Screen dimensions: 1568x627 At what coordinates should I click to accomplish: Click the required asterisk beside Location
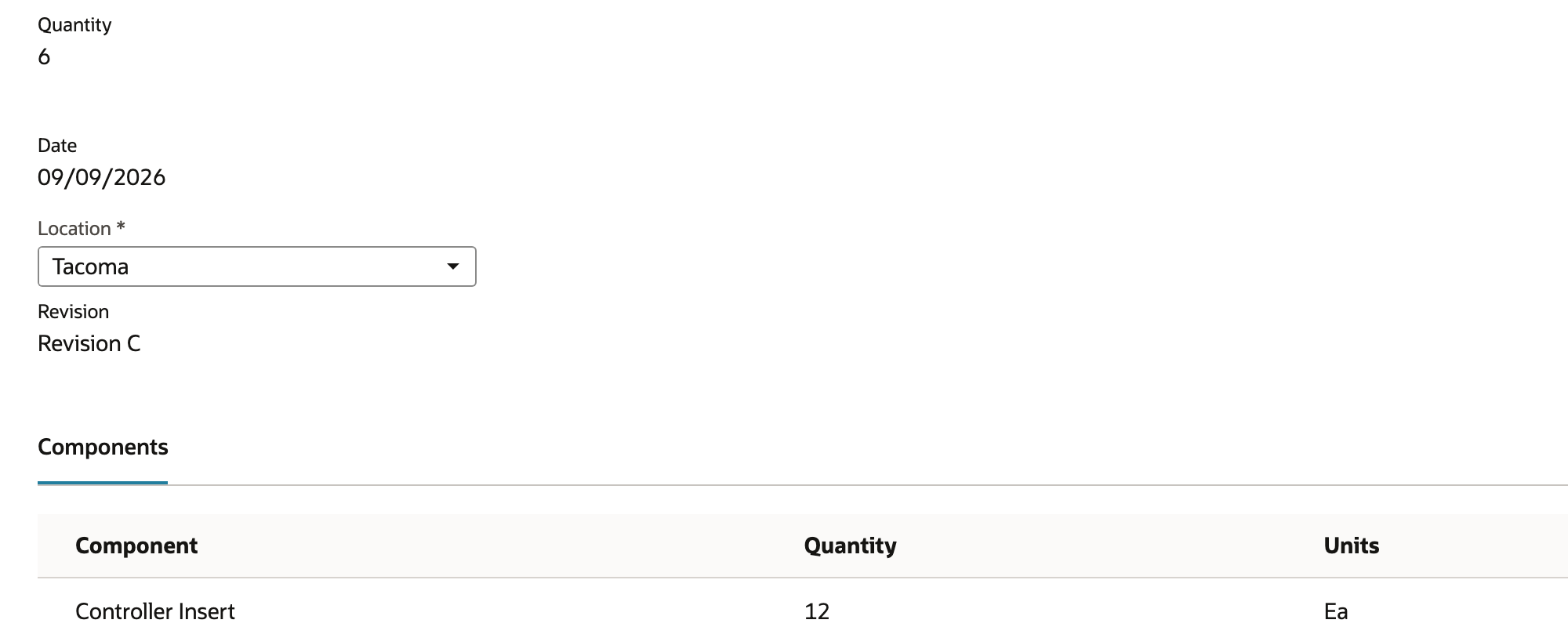point(121,227)
